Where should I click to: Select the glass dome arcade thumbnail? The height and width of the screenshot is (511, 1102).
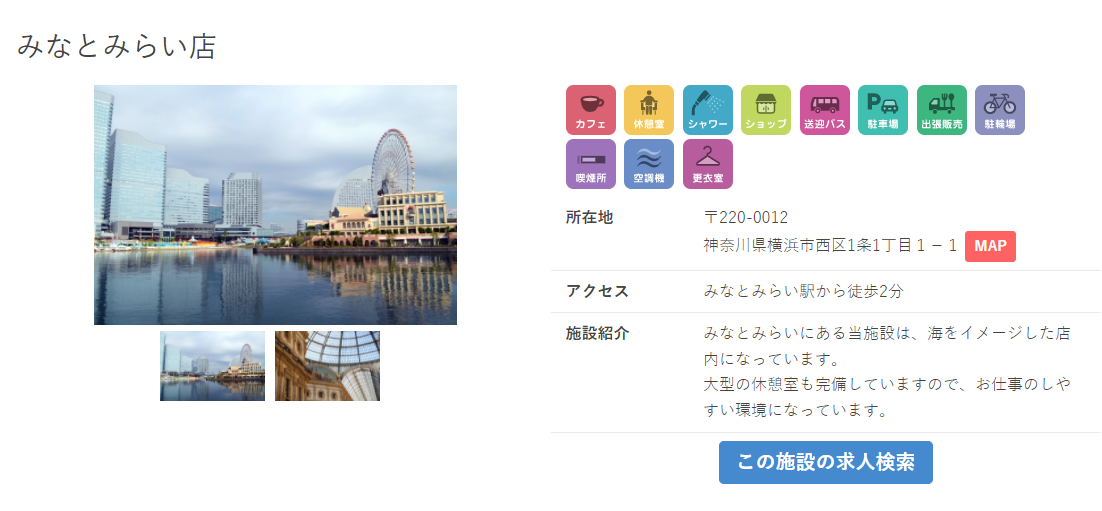[328, 366]
